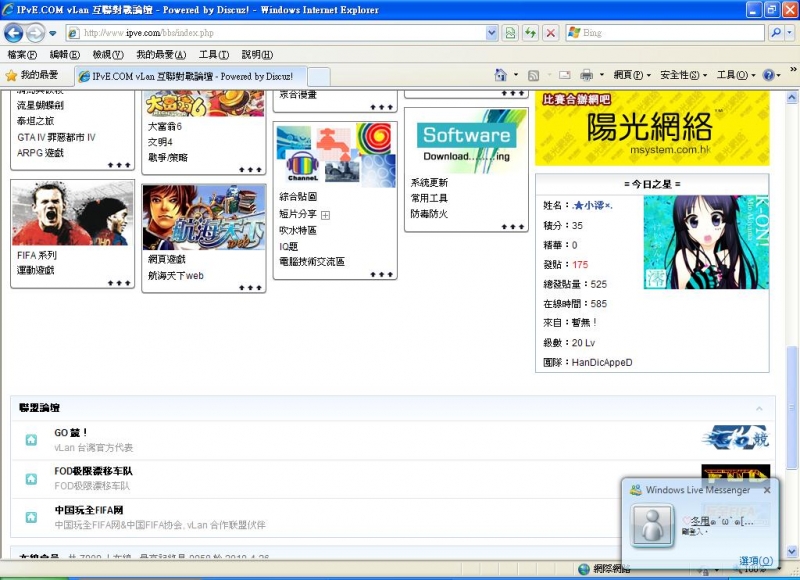800x580 pixels.
Task: Click the green home icon beside GO 競!
Action: 32,438
